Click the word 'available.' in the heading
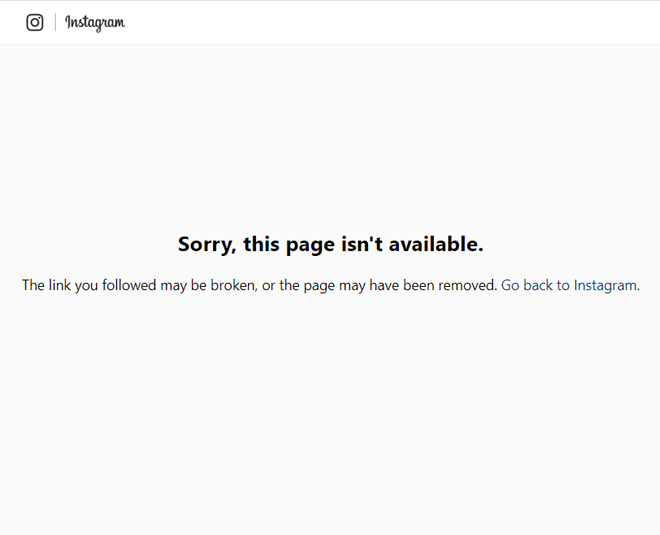The width and height of the screenshot is (660, 535). coord(436,244)
